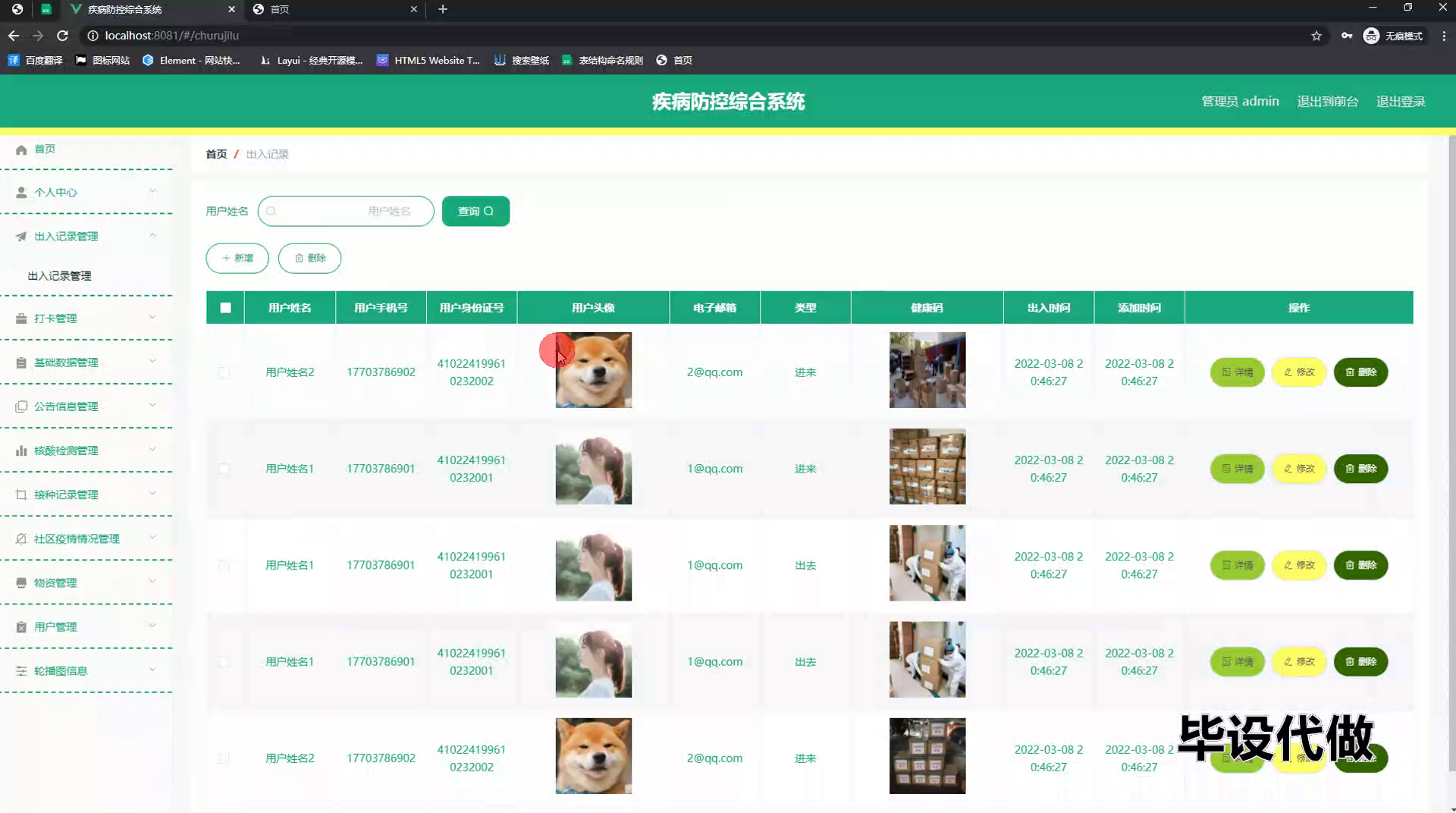Collapse the 出入记录管理 menu chevron

pos(152,235)
